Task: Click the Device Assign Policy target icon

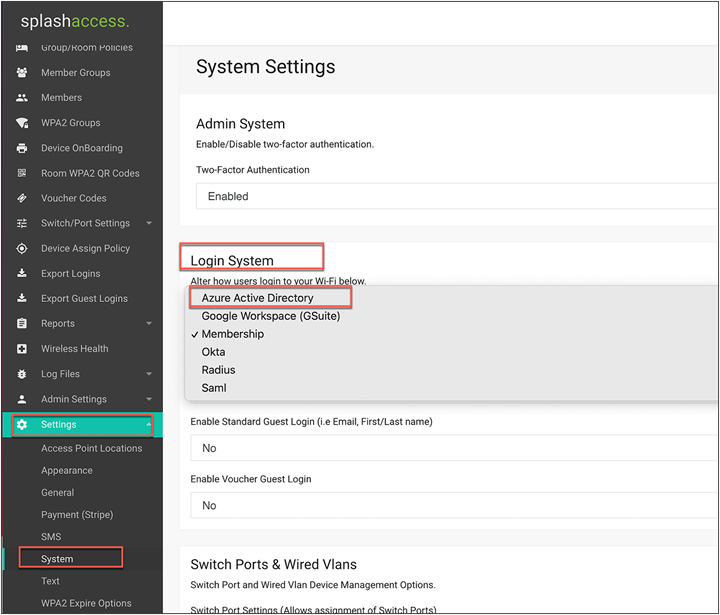Action: [x=22, y=248]
